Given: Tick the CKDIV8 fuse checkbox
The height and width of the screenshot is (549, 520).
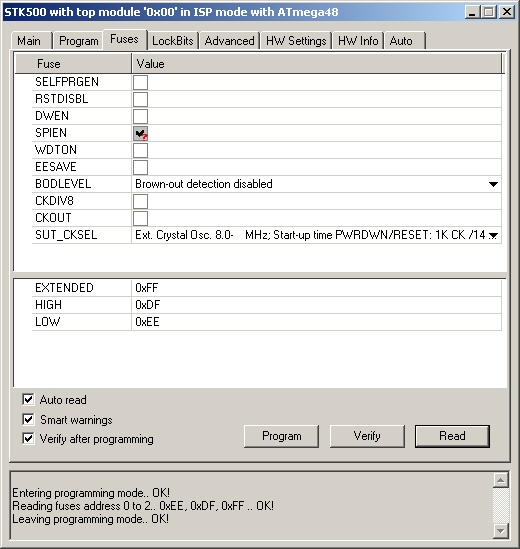Looking at the screenshot, I should click(140, 201).
